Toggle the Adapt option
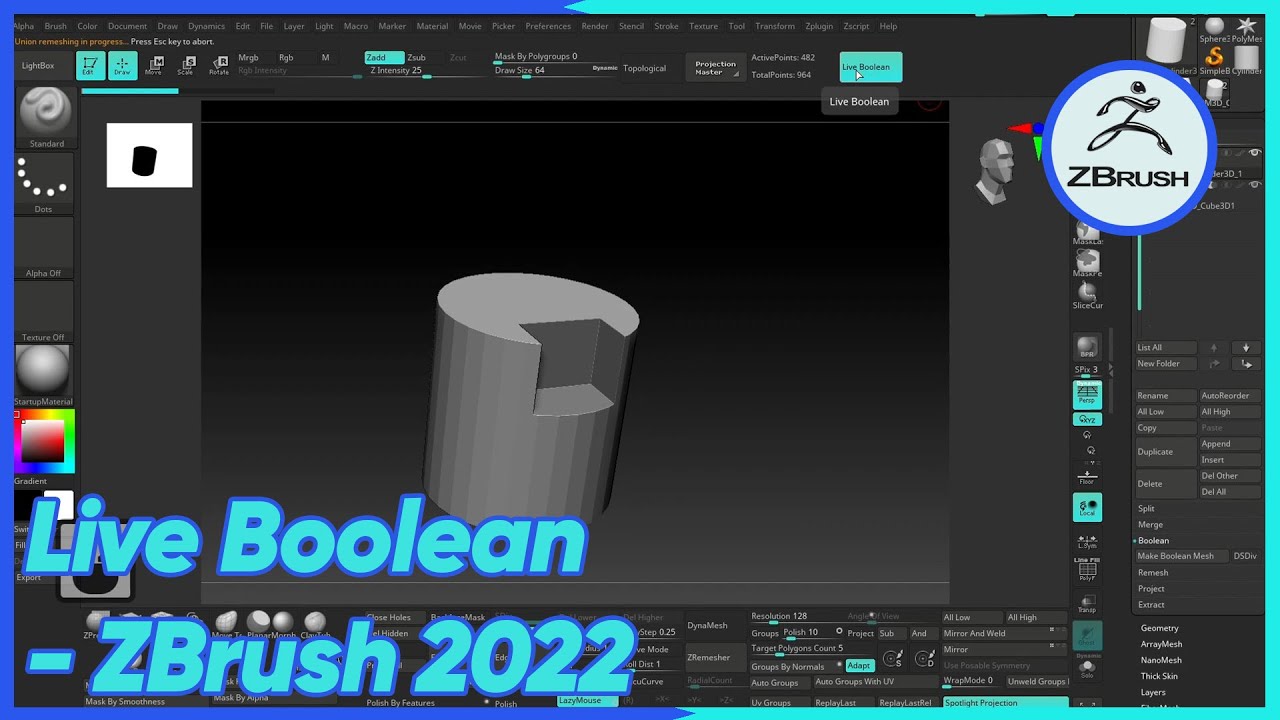1280x720 pixels. [859, 666]
